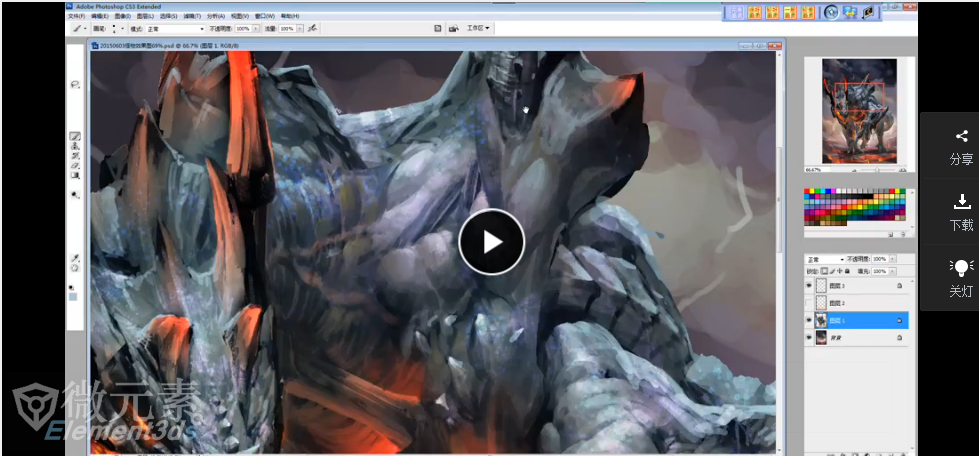Viewport: 979px width, 456px height.
Task: Open the 图像(I) menu
Action: [123, 16]
